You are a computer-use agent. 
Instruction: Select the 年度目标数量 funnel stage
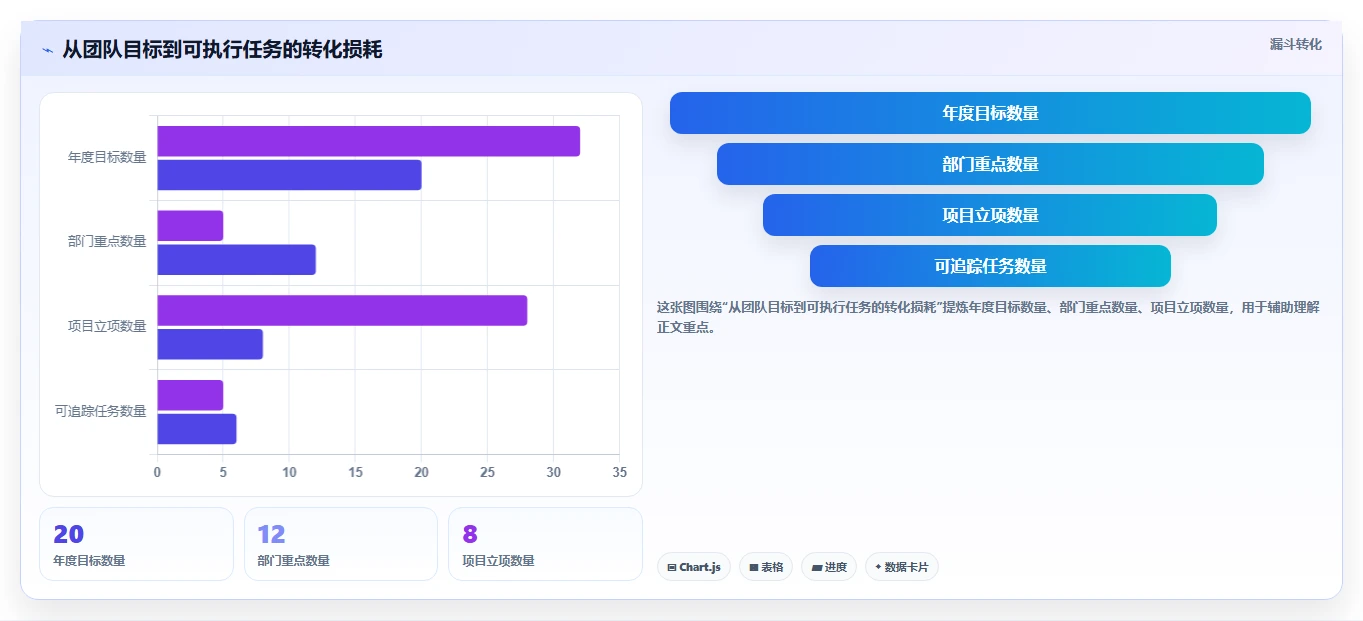(x=990, y=113)
